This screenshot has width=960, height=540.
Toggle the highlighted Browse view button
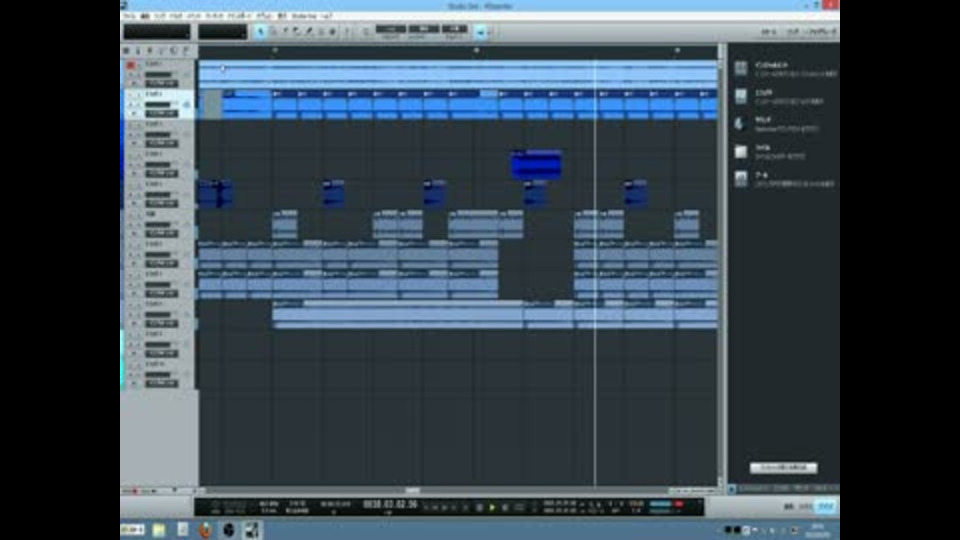[826, 506]
